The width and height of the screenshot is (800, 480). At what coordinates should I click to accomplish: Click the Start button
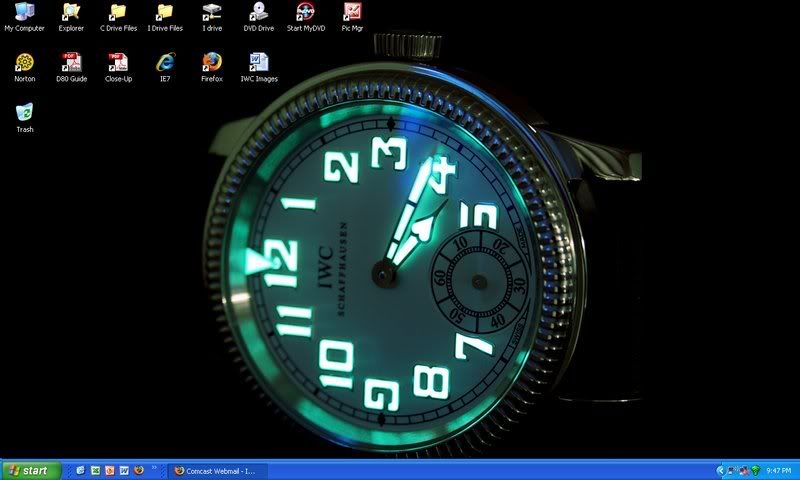click(x=31, y=470)
